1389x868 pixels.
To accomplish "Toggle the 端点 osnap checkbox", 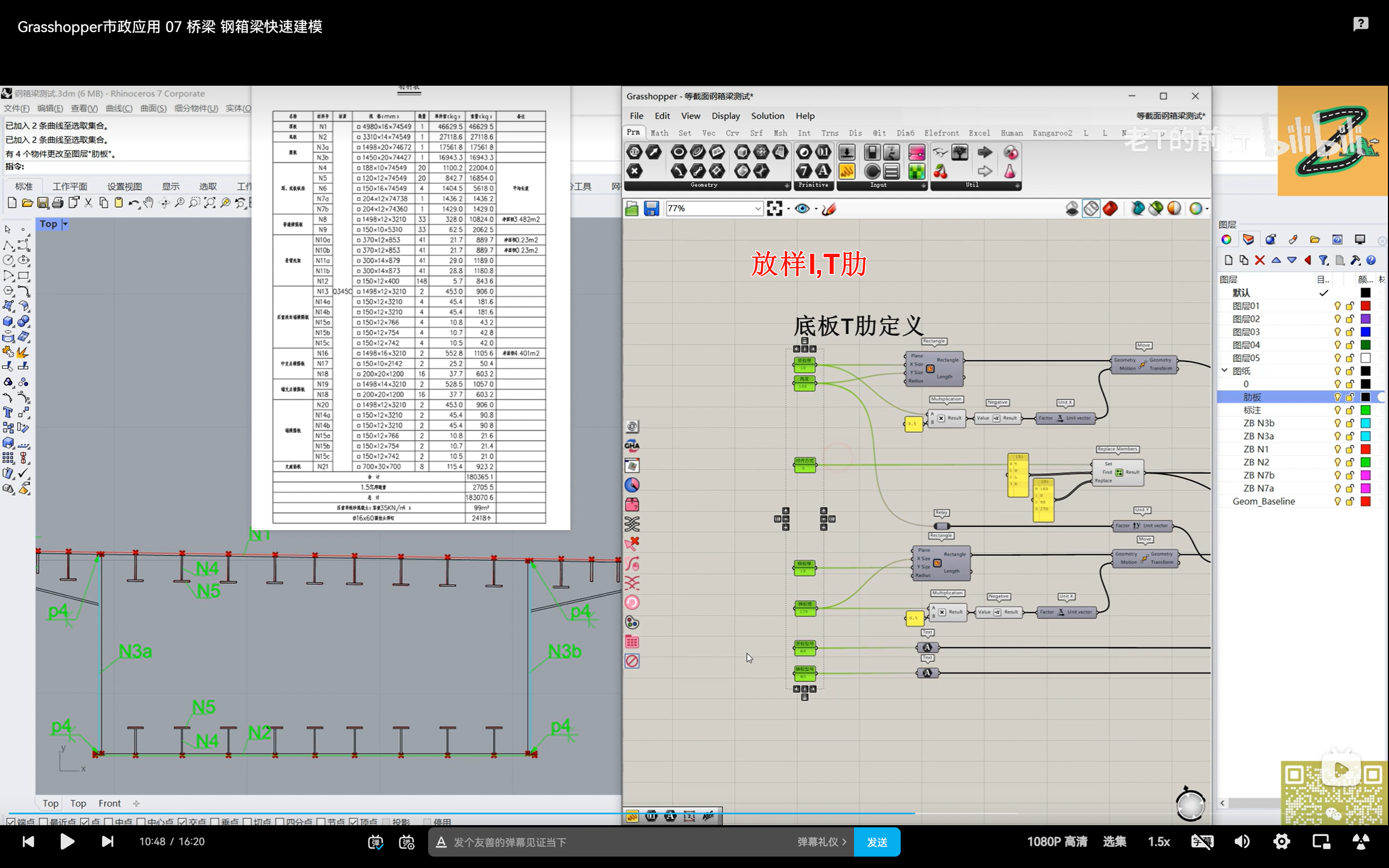I will pos(11,822).
